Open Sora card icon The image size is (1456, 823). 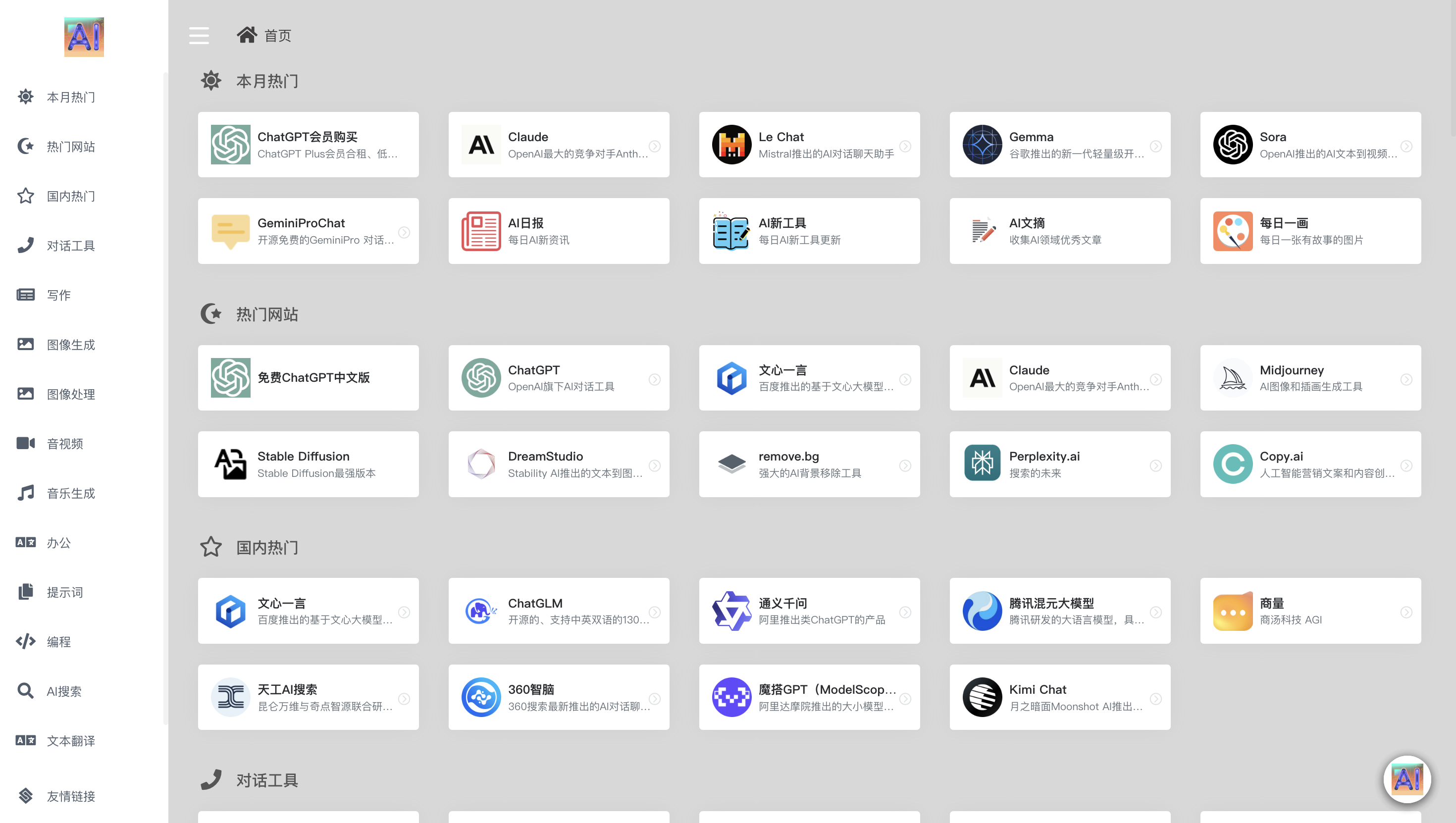pyautogui.click(x=1232, y=145)
